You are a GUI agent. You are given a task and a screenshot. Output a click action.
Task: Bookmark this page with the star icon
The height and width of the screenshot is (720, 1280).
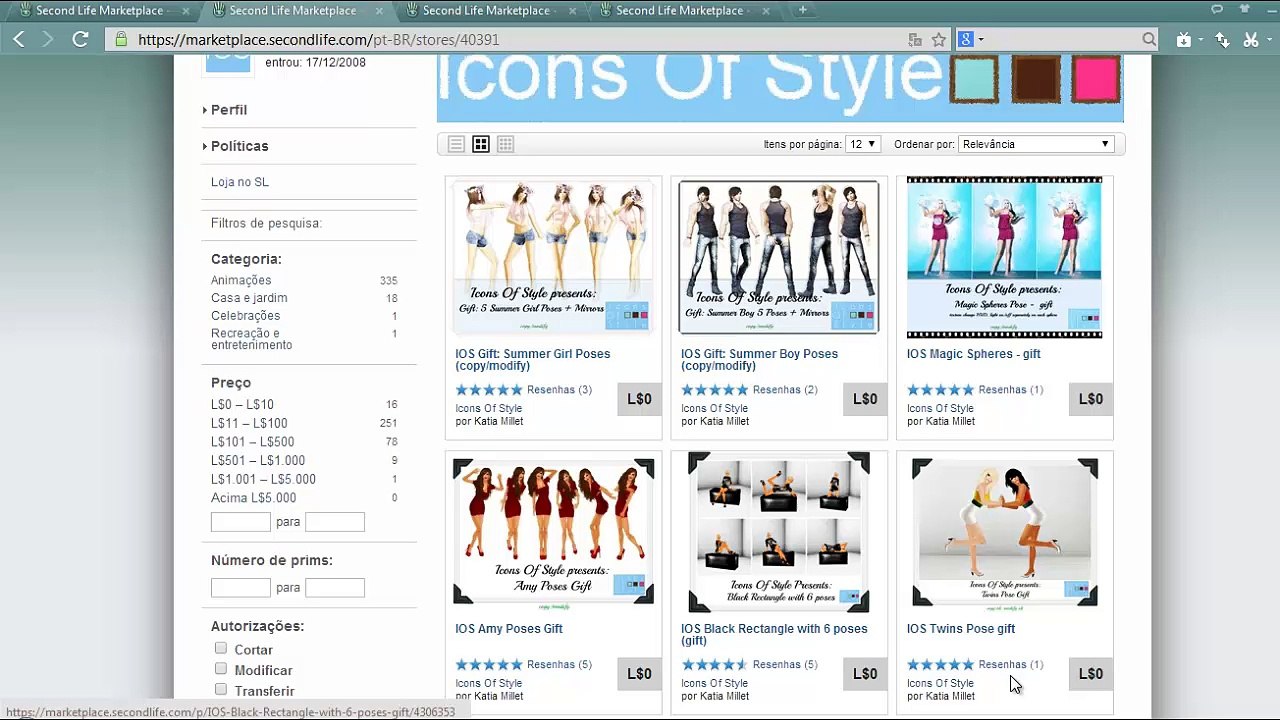tap(939, 39)
